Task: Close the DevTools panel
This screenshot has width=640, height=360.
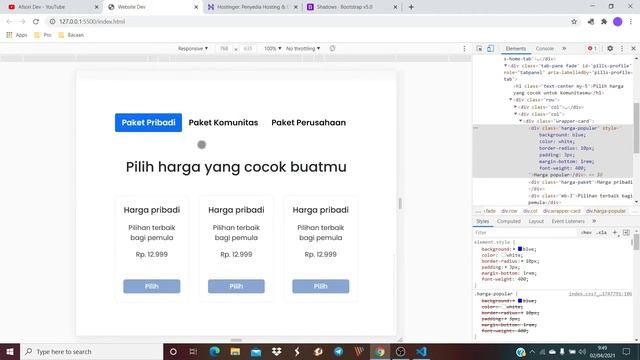Action: pos(633,48)
